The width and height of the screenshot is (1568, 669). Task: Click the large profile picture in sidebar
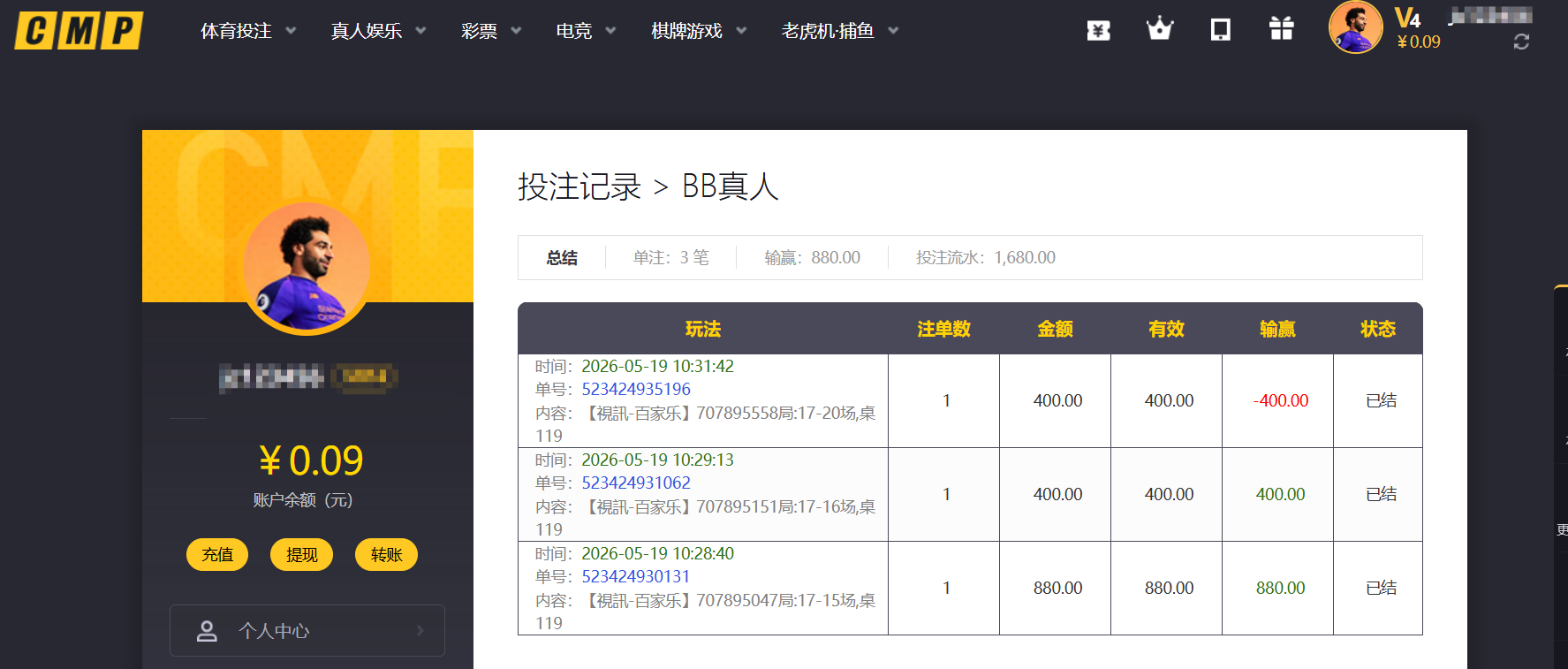click(x=307, y=268)
